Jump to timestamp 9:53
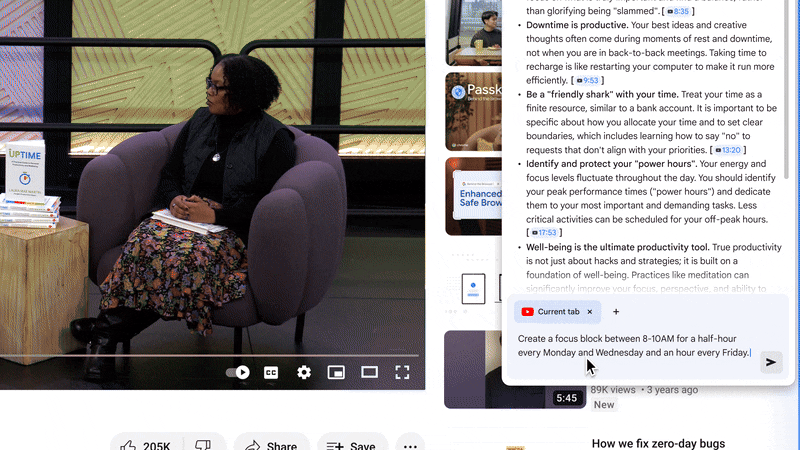This screenshot has height=450, width=800. pyautogui.click(x=587, y=81)
